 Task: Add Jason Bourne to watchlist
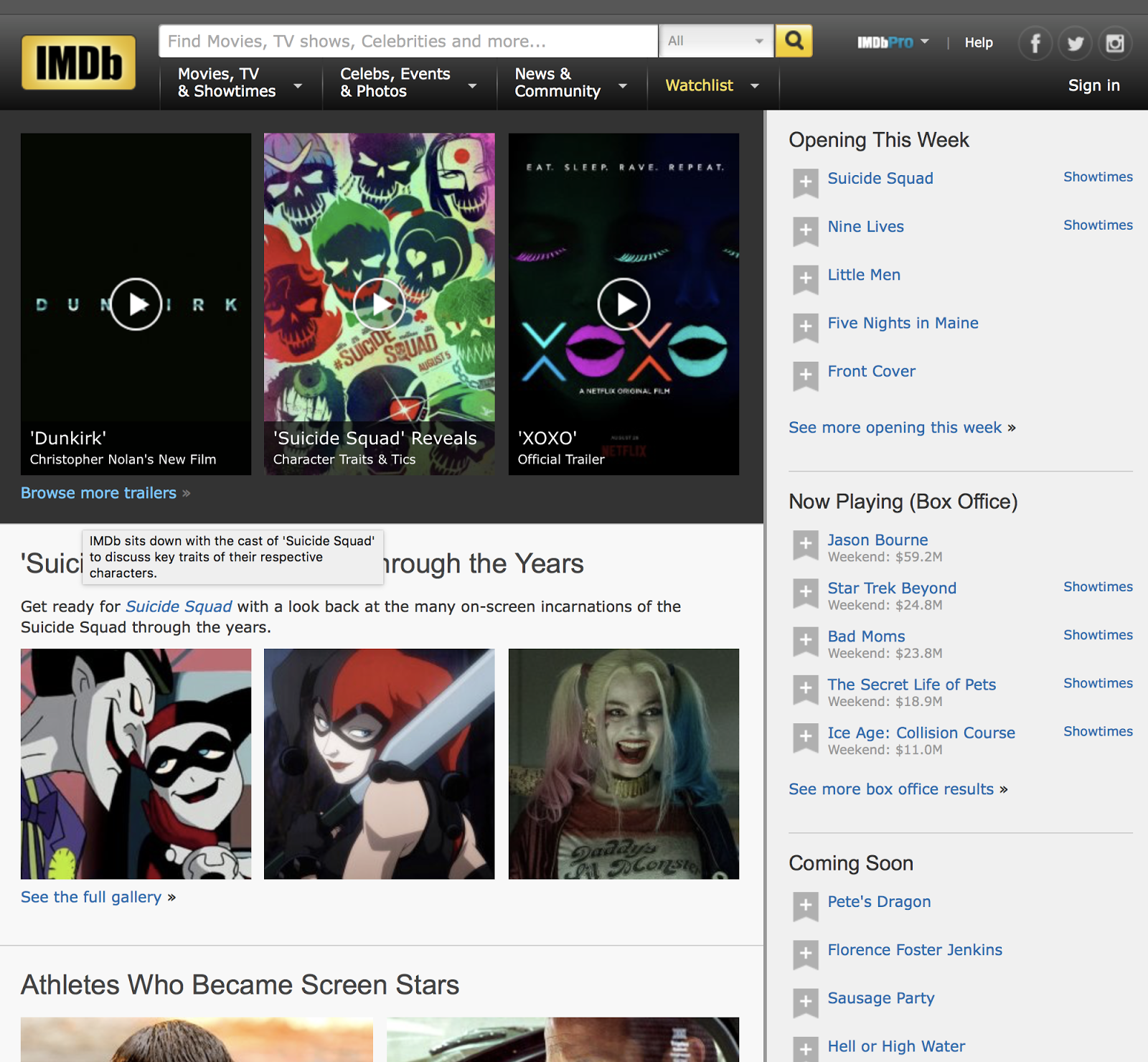pos(806,545)
